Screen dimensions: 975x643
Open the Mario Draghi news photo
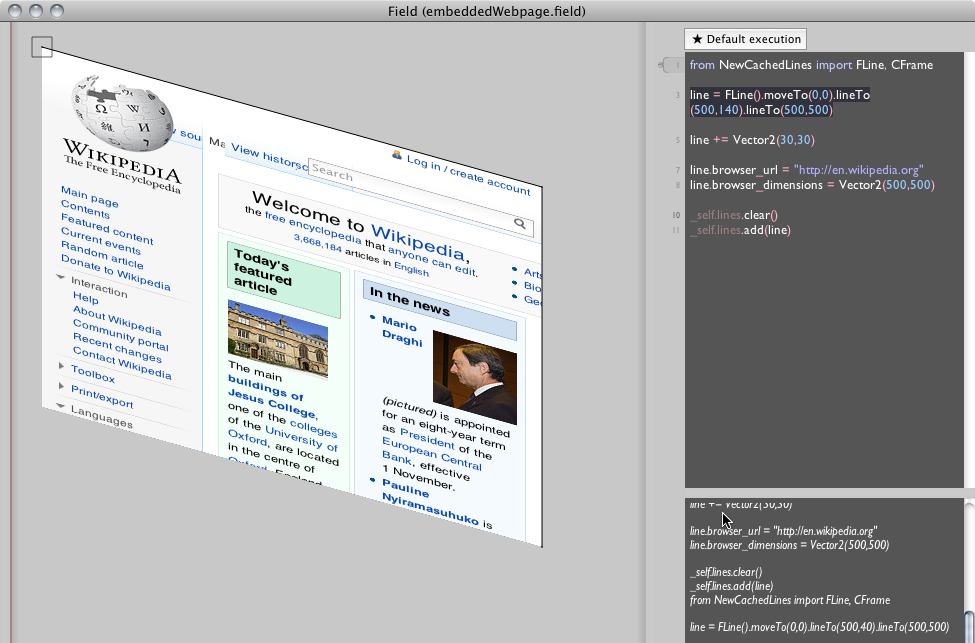(x=474, y=370)
